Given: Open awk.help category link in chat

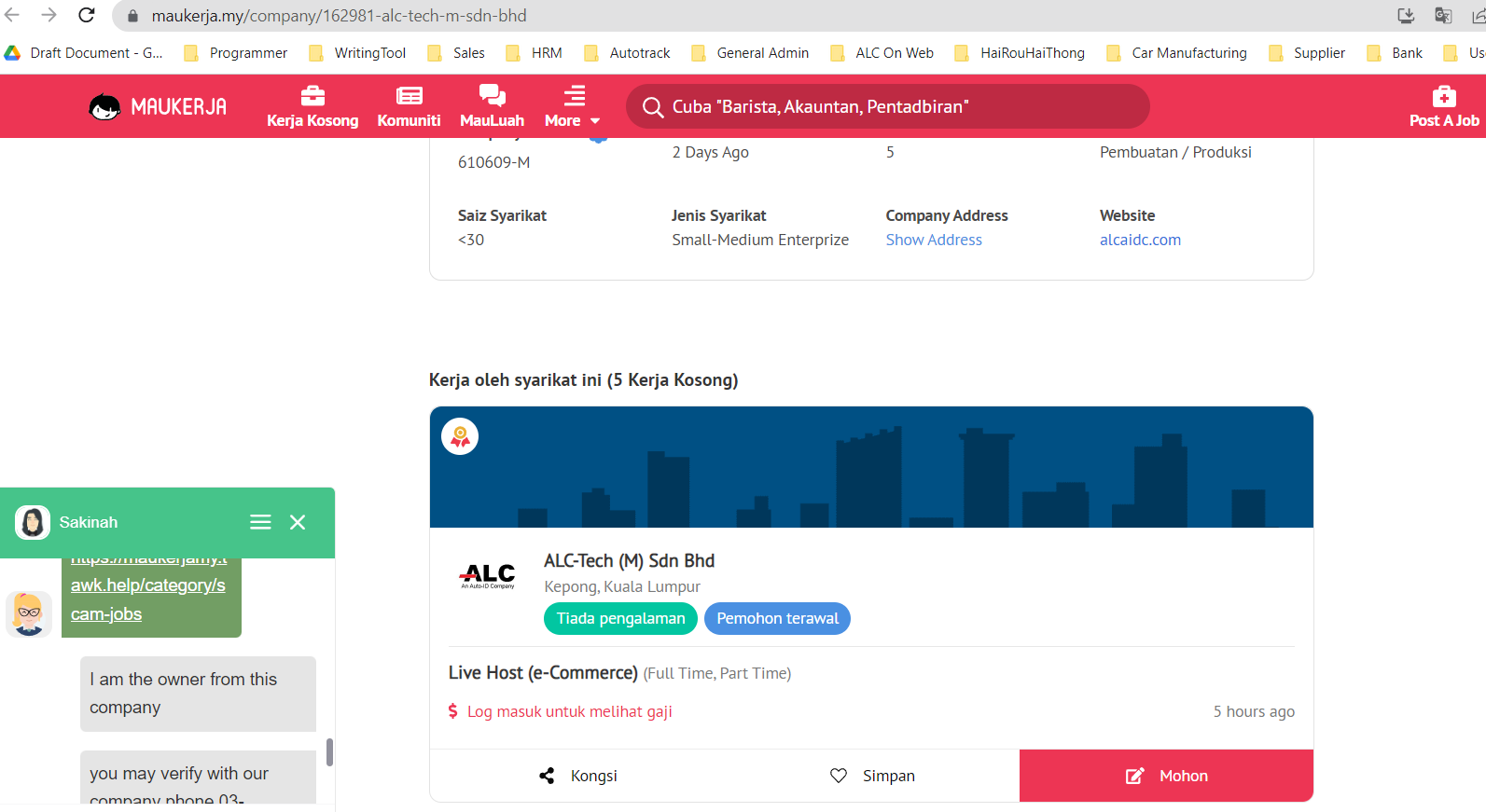Looking at the screenshot, I should (x=148, y=585).
